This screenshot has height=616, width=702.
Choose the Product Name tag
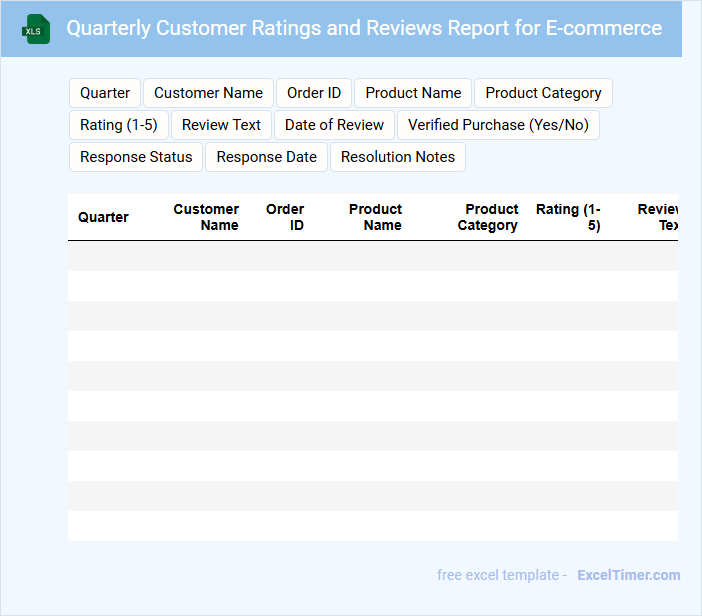click(413, 93)
